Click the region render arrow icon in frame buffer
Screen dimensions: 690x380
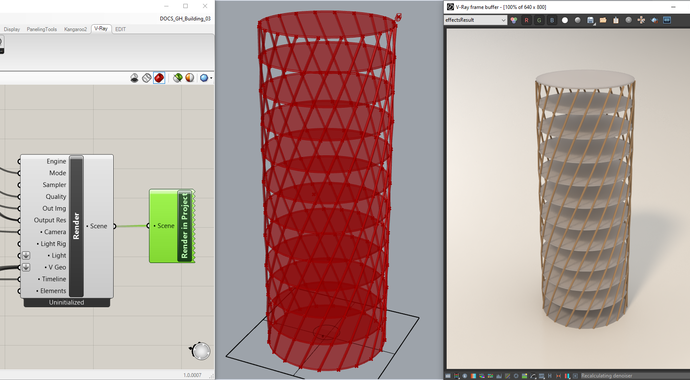pos(654,20)
